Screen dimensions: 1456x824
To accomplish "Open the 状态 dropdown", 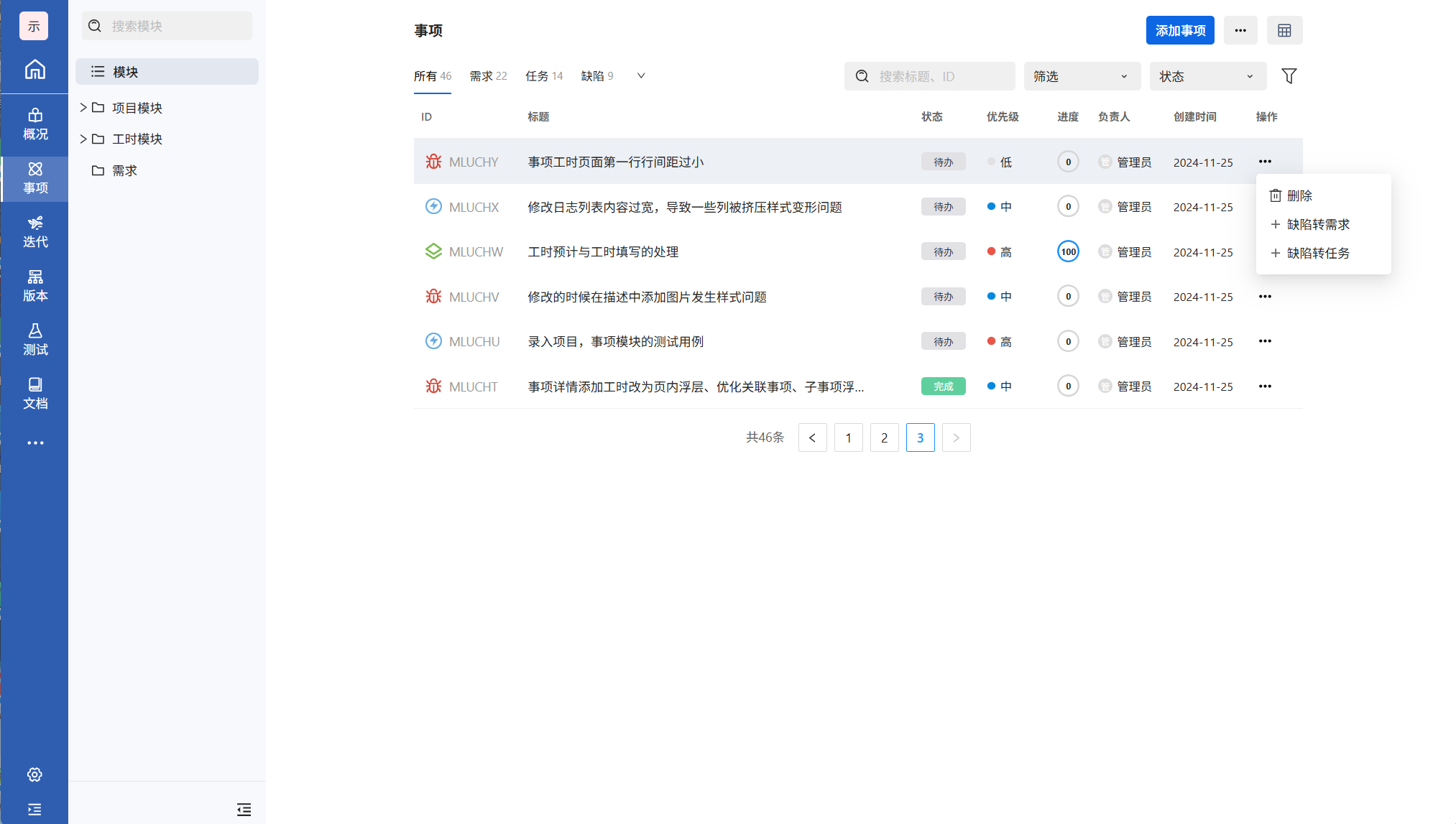I will [1207, 76].
